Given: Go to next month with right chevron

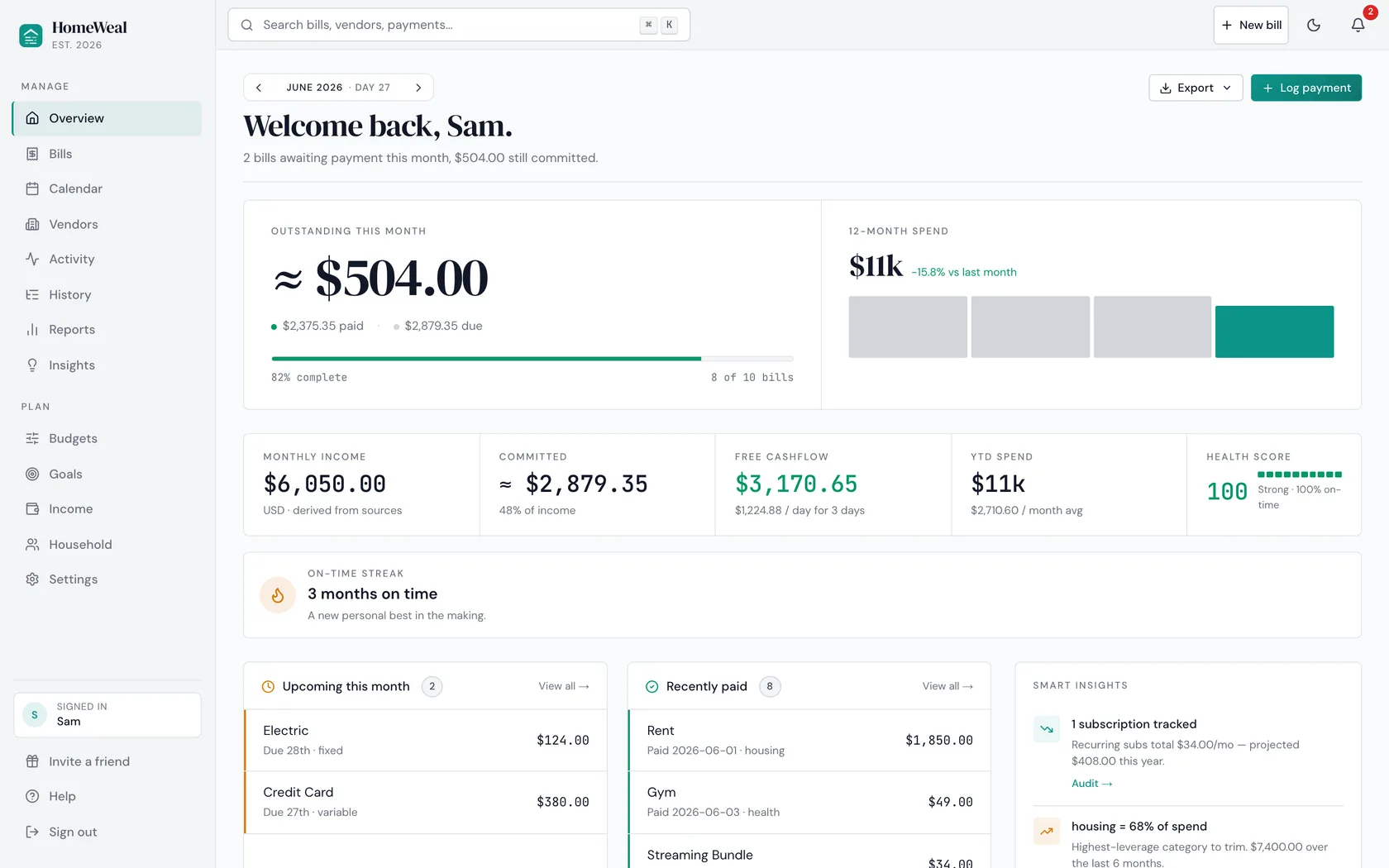Looking at the screenshot, I should click(x=418, y=88).
